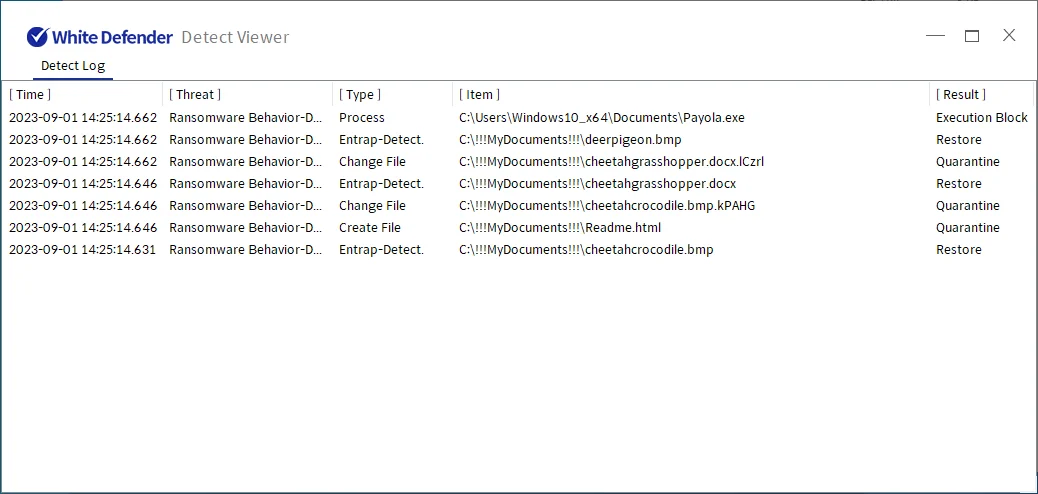Viewport: 1038px width, 494px height.
Task: Click the Result column header
Action: click(x=961, y=94)
